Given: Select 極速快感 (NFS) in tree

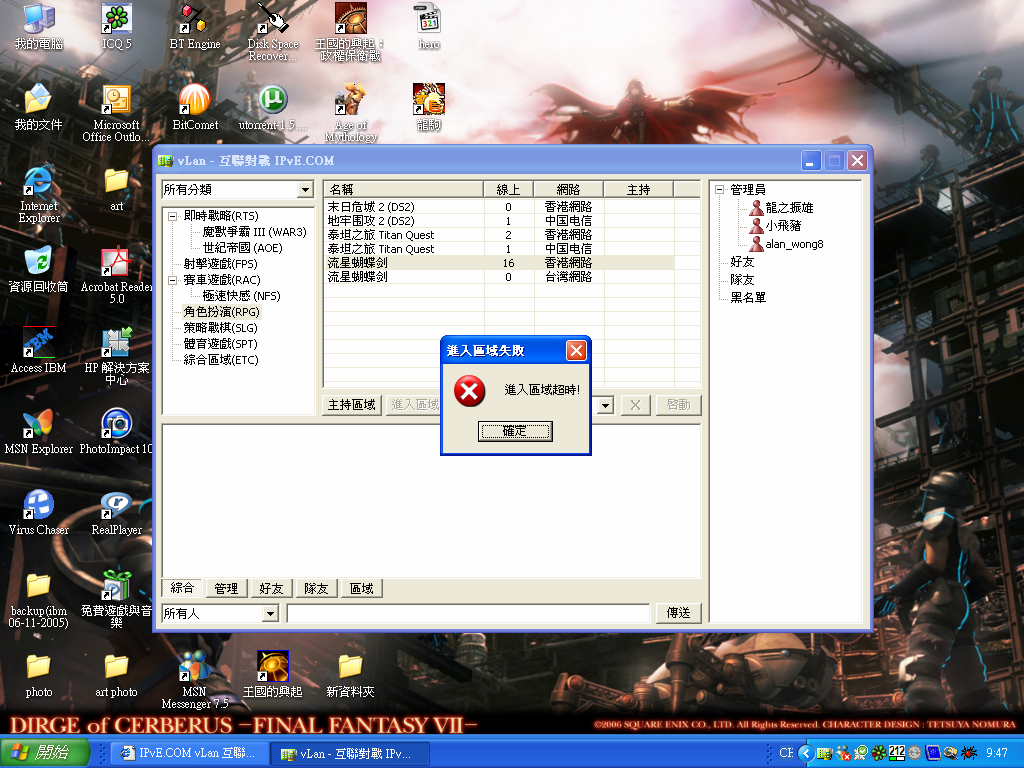Looking at the screenshot, I should click(x=241, y=296).
